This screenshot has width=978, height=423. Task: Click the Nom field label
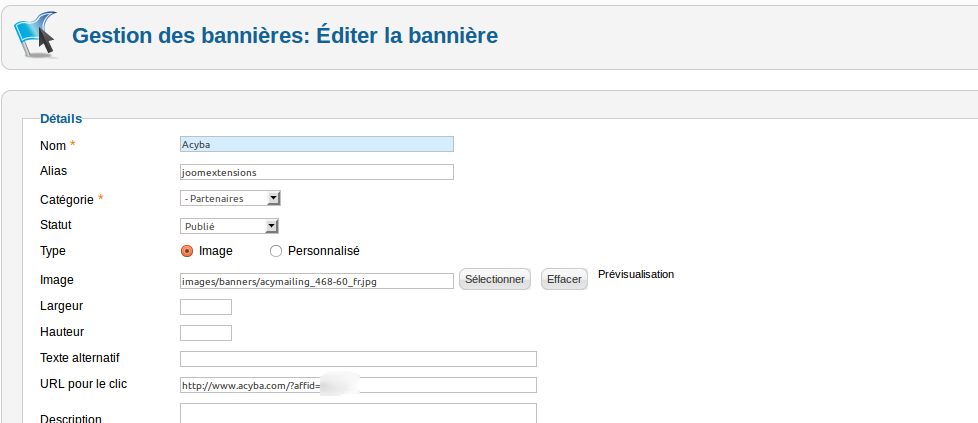point(53,146)
